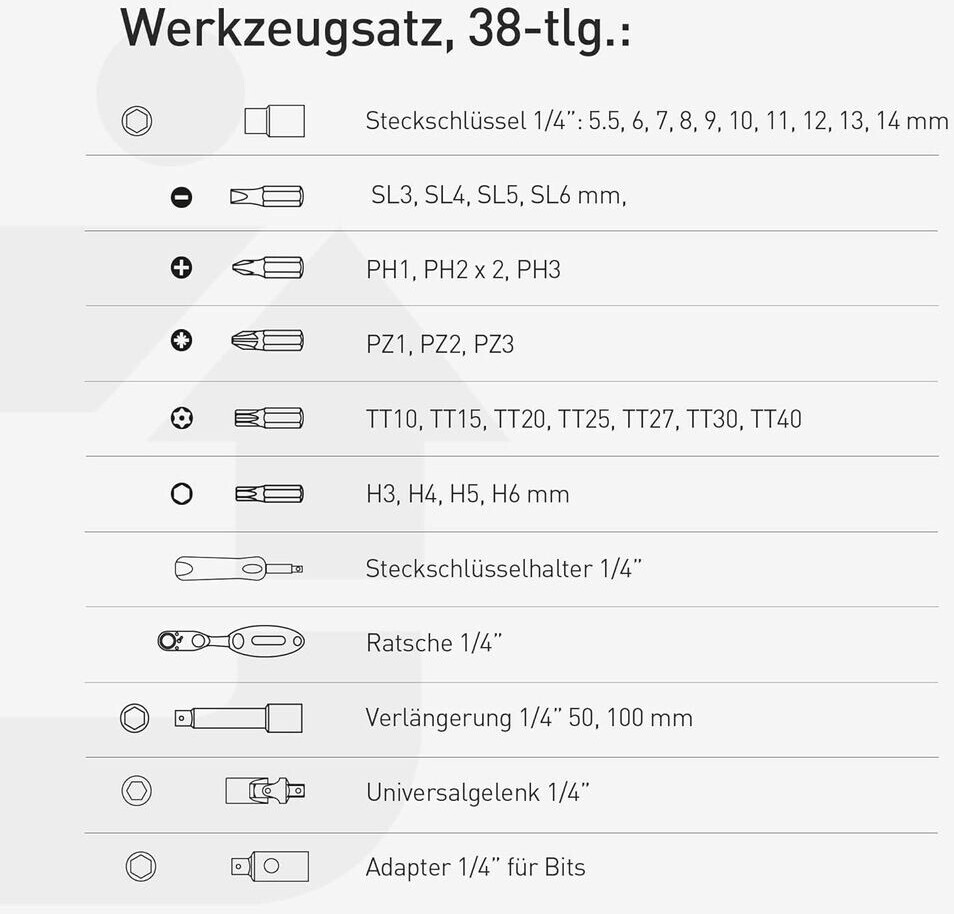
Task: Click the slotted bit drawing
Action: [266, 196]
